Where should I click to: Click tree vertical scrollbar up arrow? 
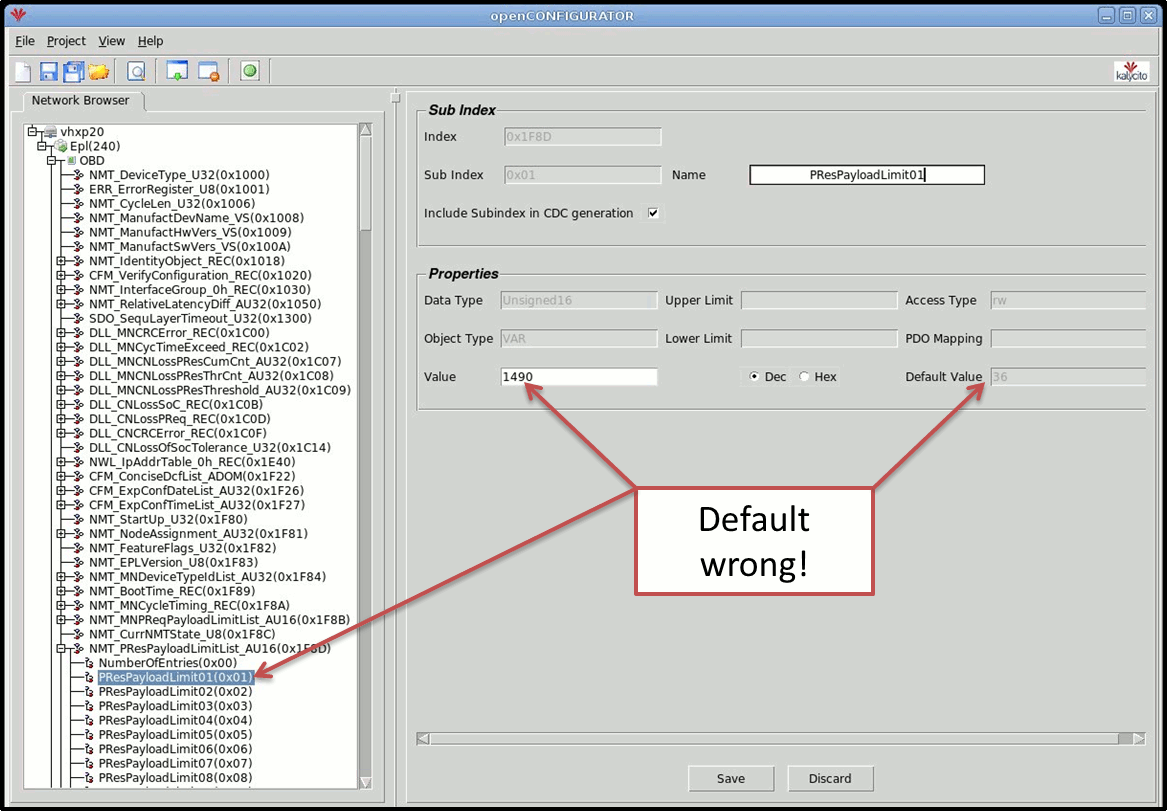coord(365,129)
